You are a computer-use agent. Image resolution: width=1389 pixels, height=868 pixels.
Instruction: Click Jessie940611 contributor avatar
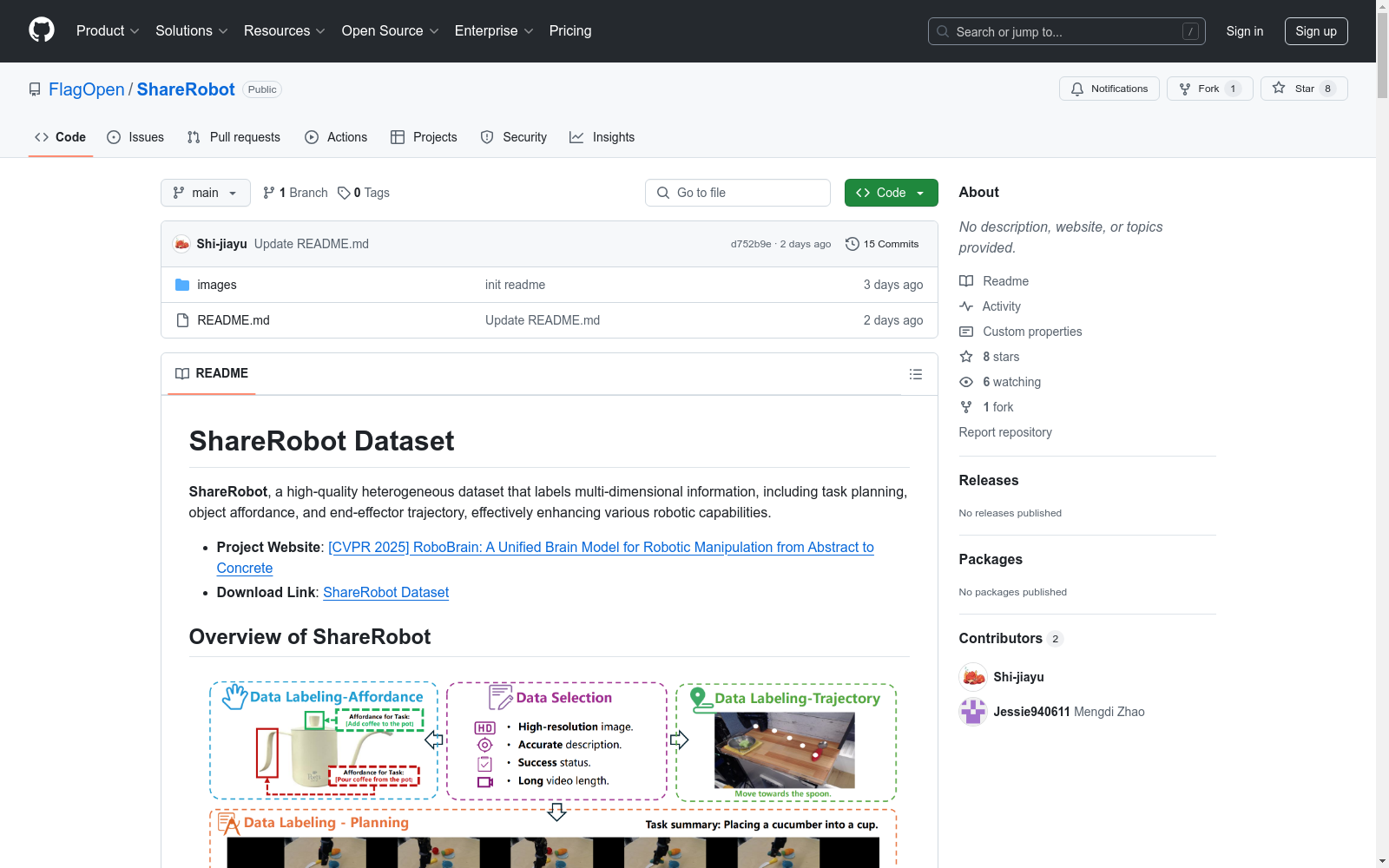[x=973, y=712]
